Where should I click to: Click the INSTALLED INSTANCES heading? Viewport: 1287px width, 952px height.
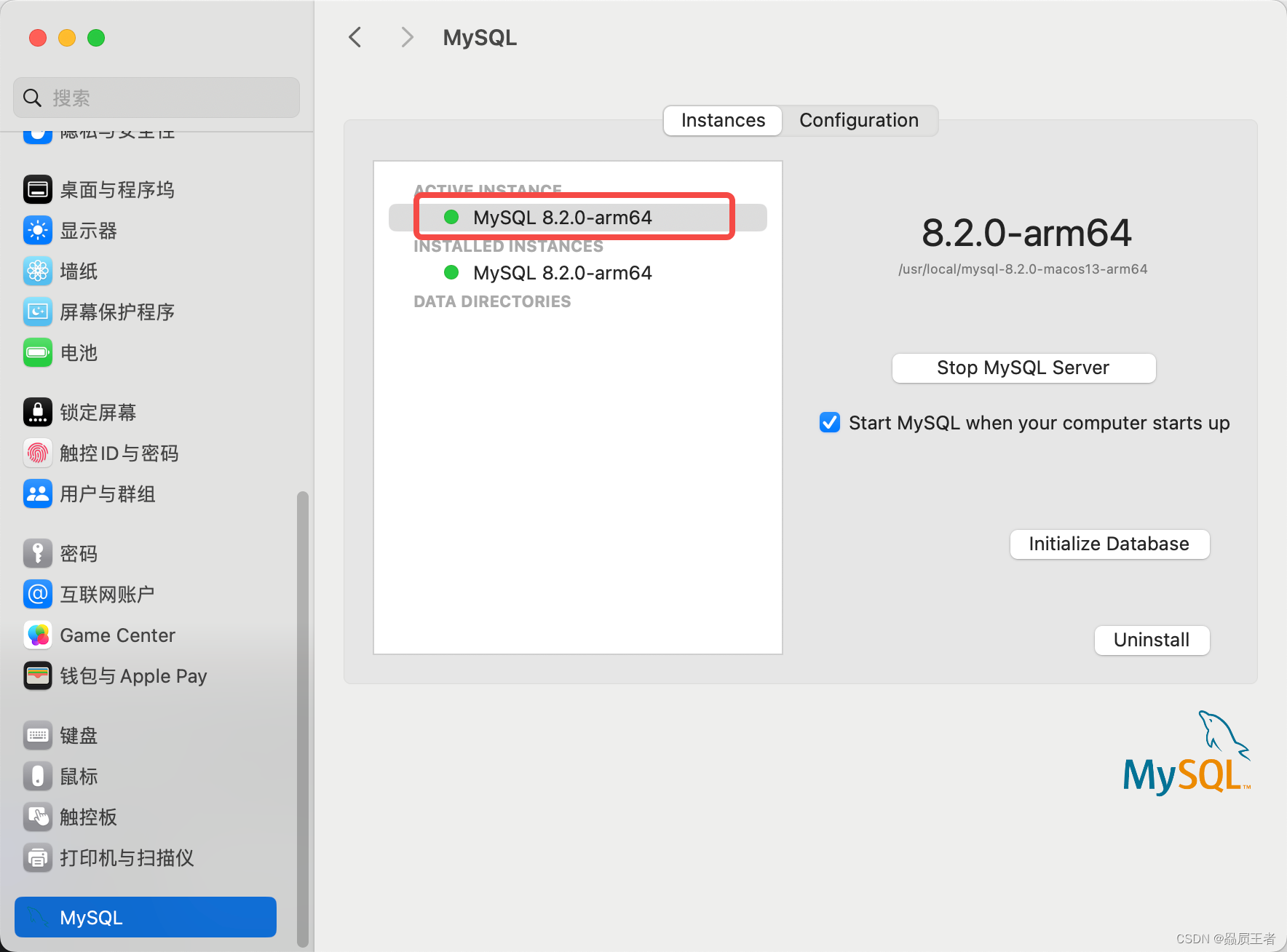tap(508, 246)
